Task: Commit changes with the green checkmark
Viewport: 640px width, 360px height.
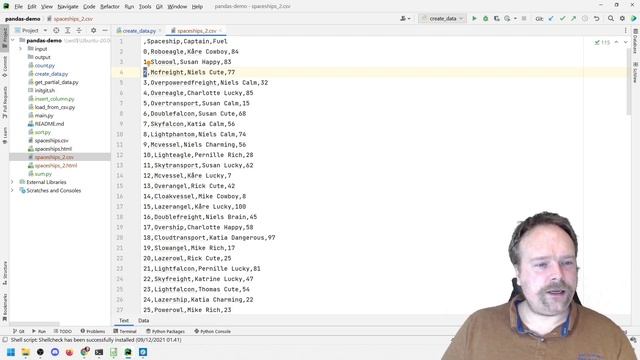Action: click(x=562, y=18)
